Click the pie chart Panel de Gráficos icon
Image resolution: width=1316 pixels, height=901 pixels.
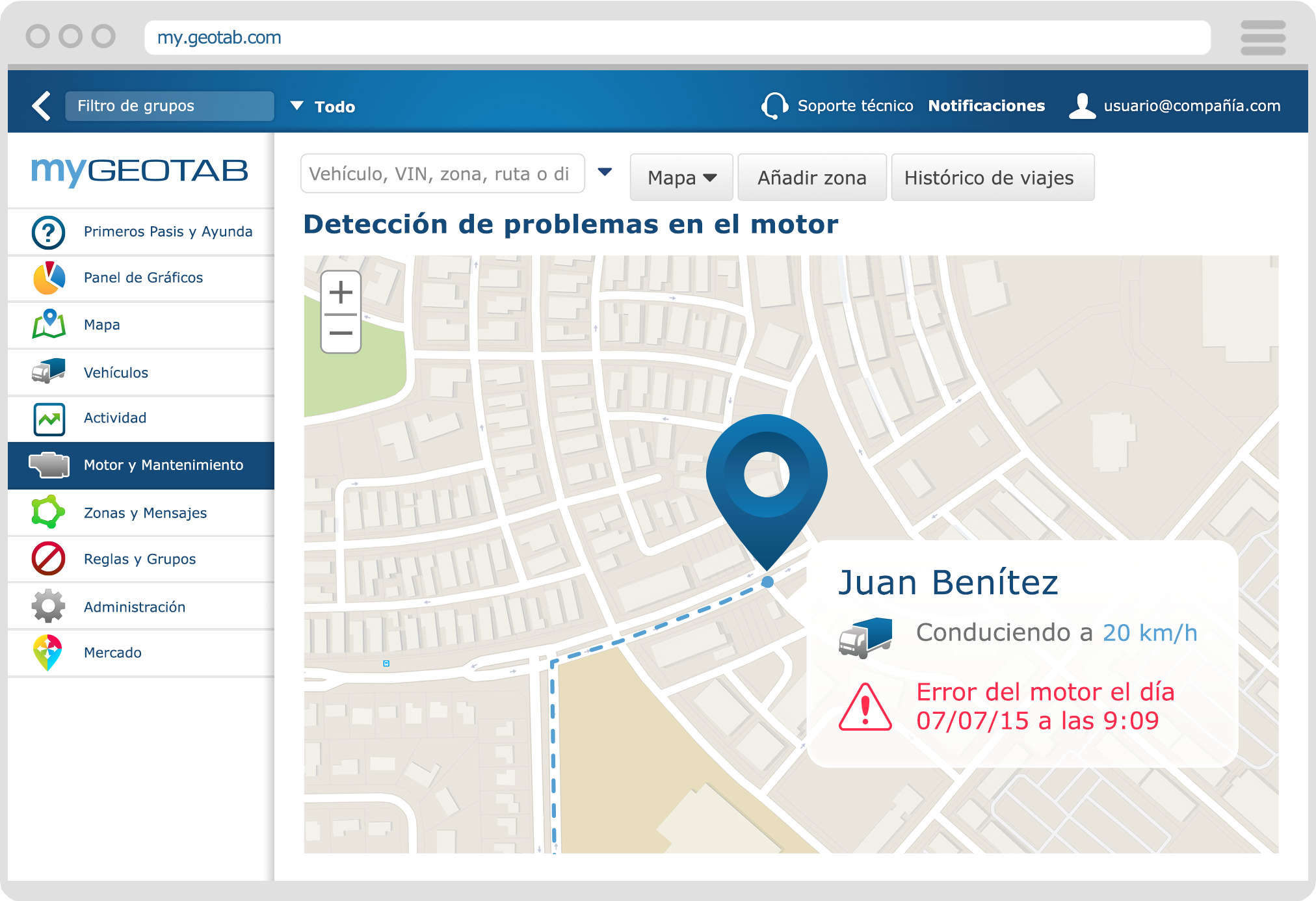pos(49,278)
